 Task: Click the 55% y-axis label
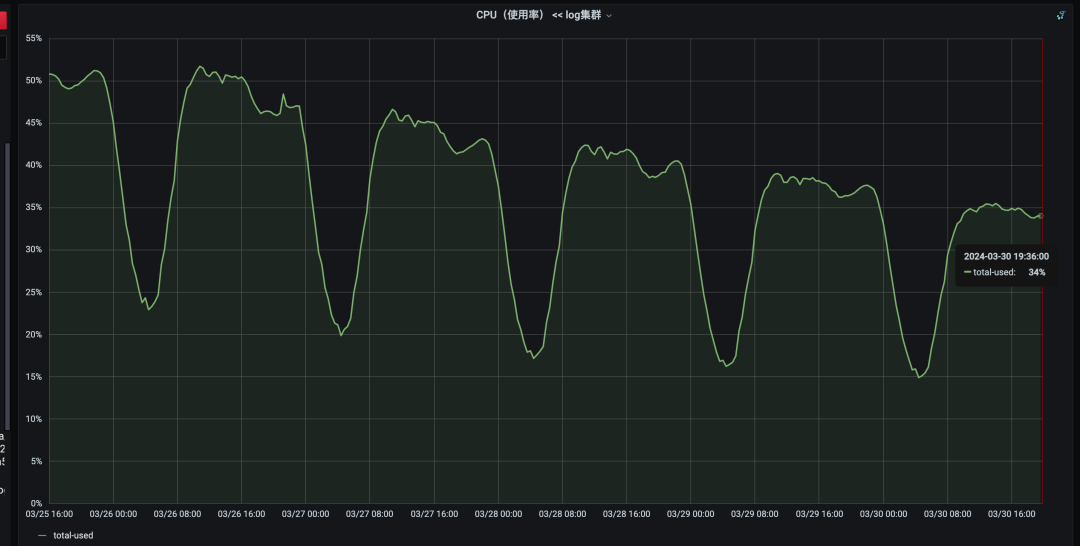pyautogui.click(x=34, y=39)
